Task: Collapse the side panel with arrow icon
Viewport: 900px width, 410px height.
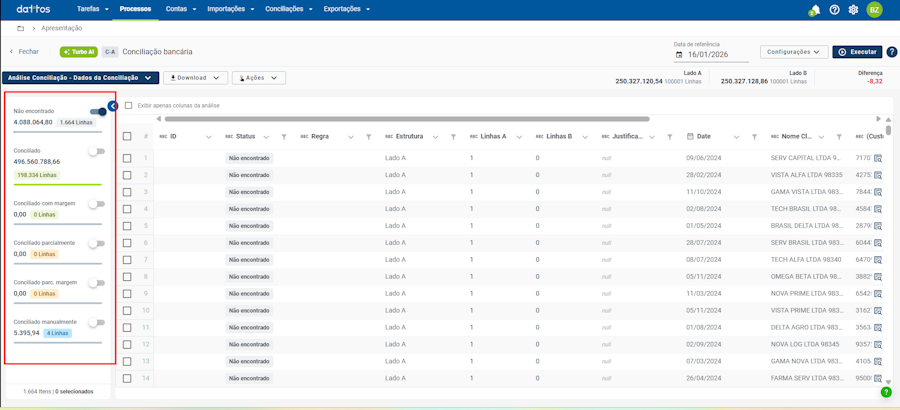Action: point(113,106)
